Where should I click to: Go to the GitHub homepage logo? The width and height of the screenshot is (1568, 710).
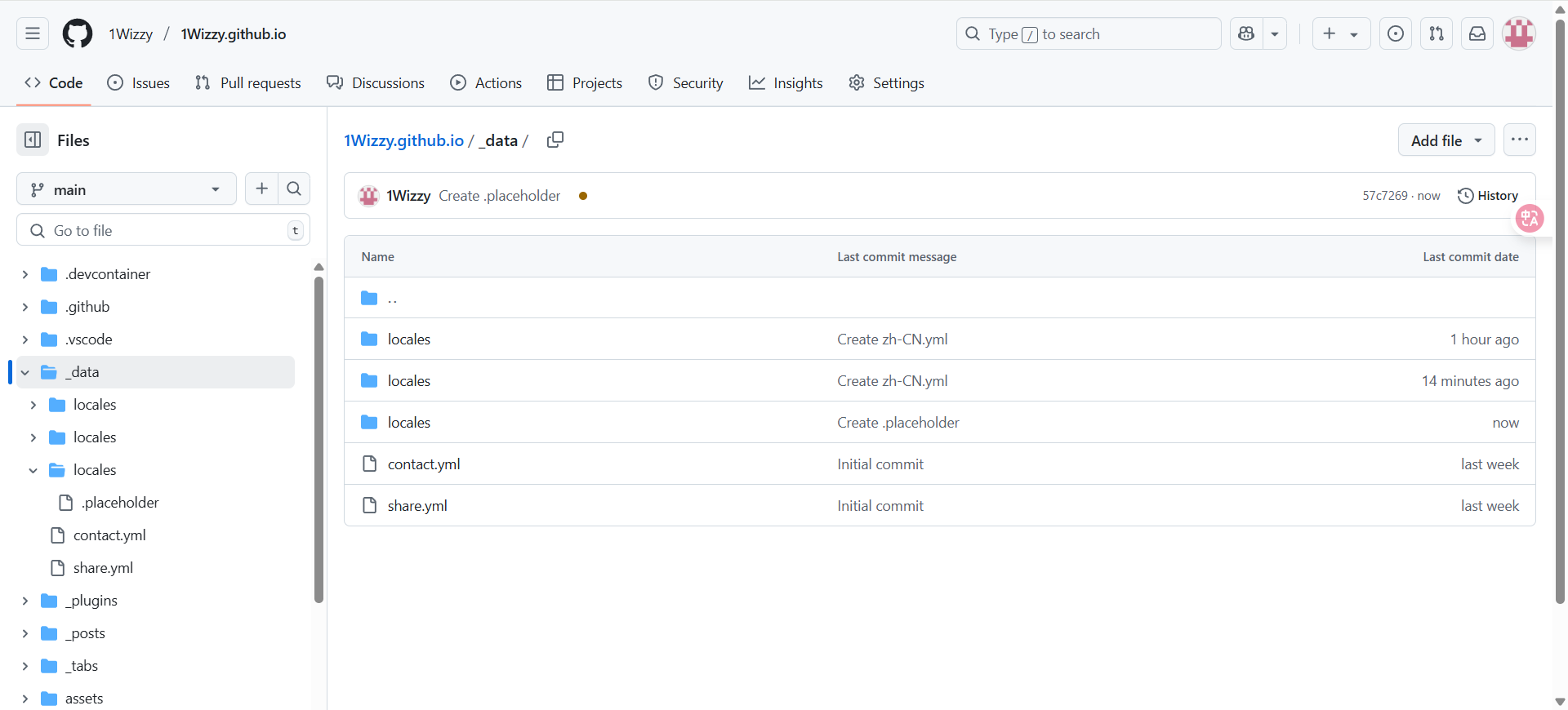coord(78,33)
